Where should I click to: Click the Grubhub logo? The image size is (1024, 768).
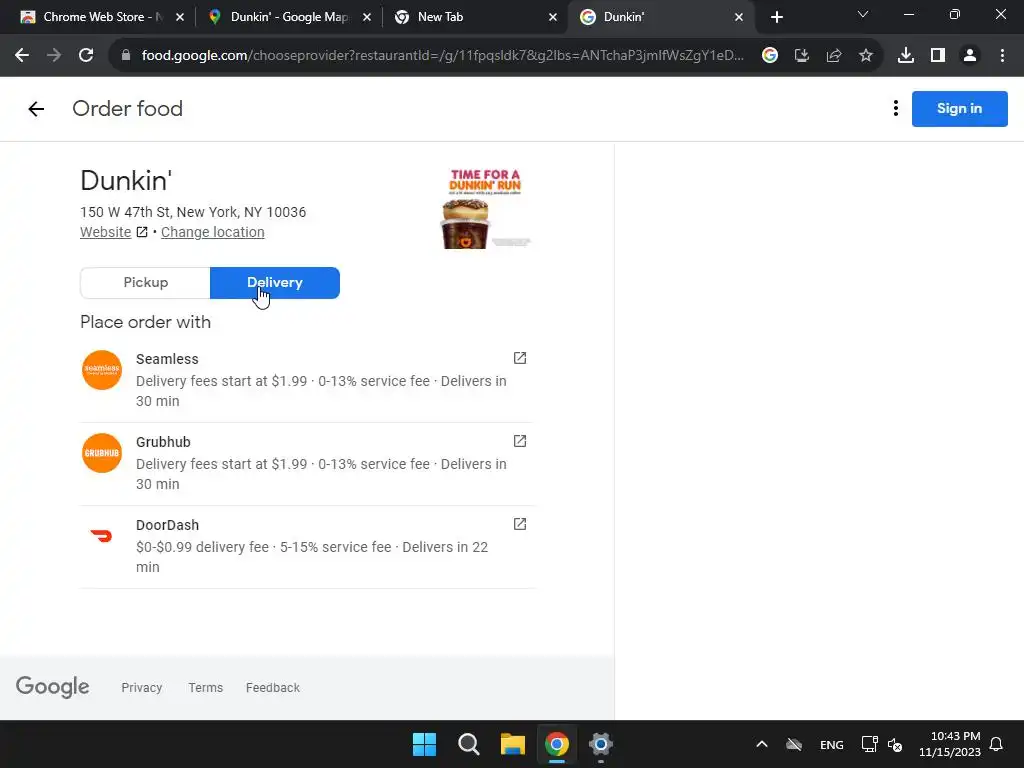(102, 453)
